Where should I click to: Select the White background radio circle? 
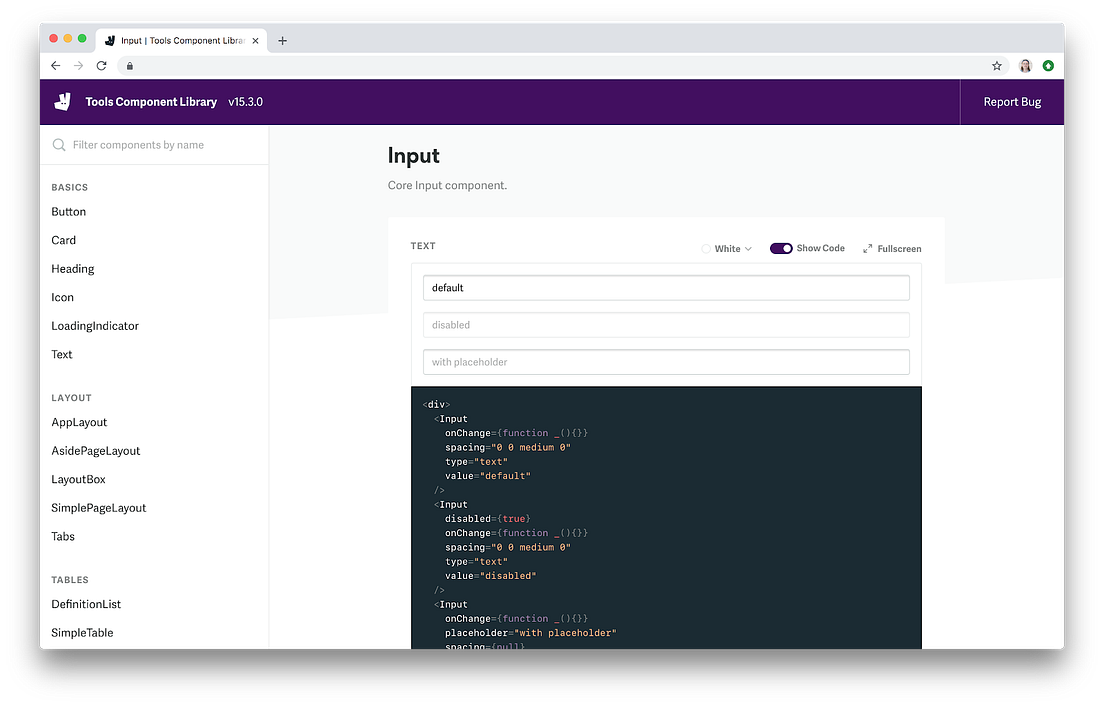pyautogui.click(x=705, y=248)
